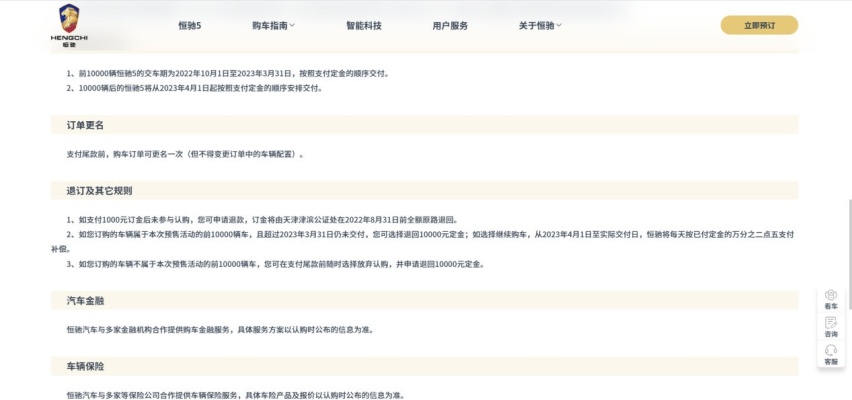Open the 看车 car viewing icon
Screen dimensions: 852x400
pos(831,299)
